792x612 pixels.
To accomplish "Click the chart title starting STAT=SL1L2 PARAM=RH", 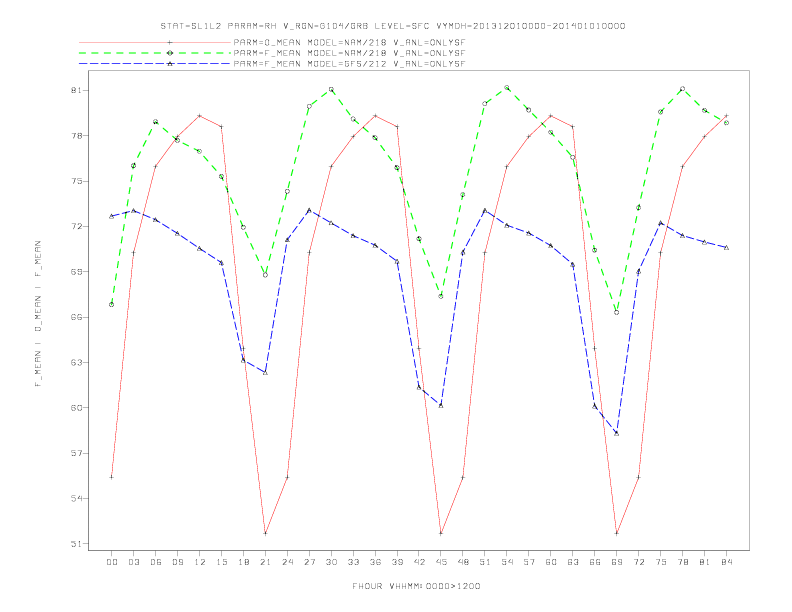I will pos(392,26).
